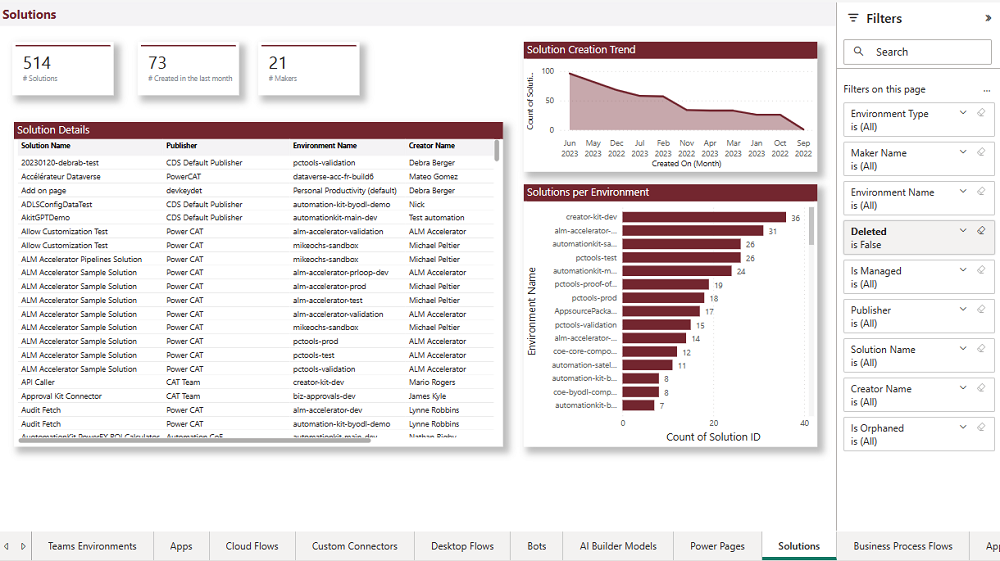The height and width of the screenshot is (561, 1000).
Task: Expand the Environment Name filter card
Action: pyautogui.click(x=963, y=192)
